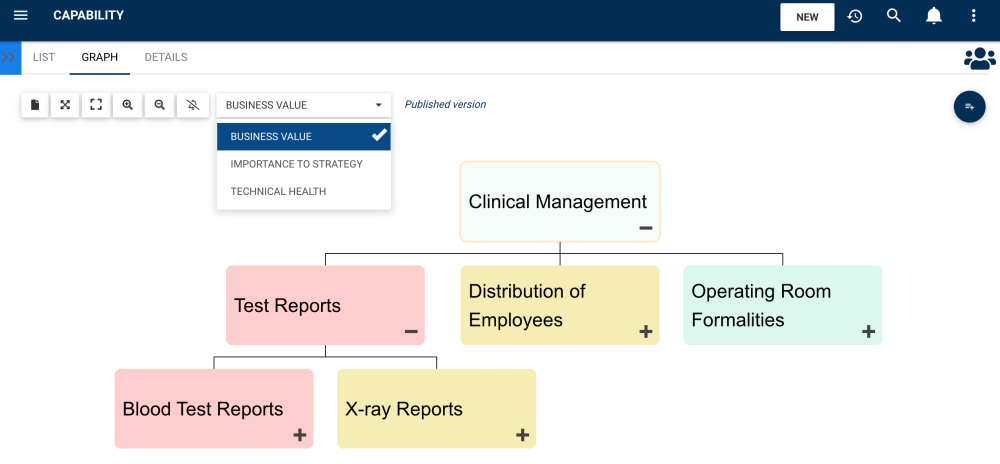Switch to the Details tab
Viewport: 1000px width, 464px height.
pyautogui.click(x=166, y=58)
